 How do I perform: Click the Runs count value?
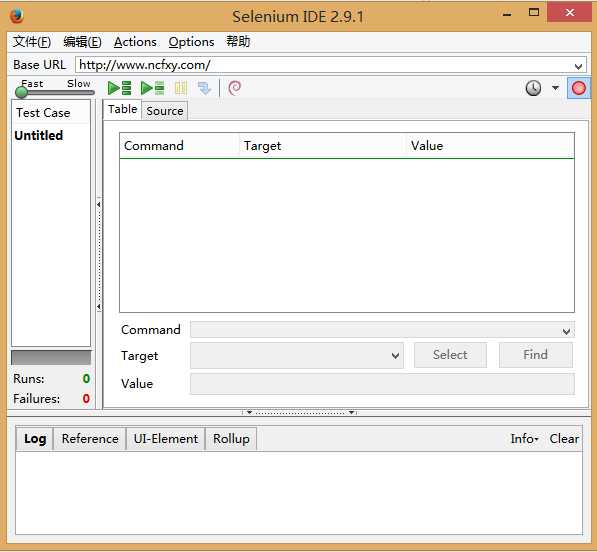[x=86, y=378]
